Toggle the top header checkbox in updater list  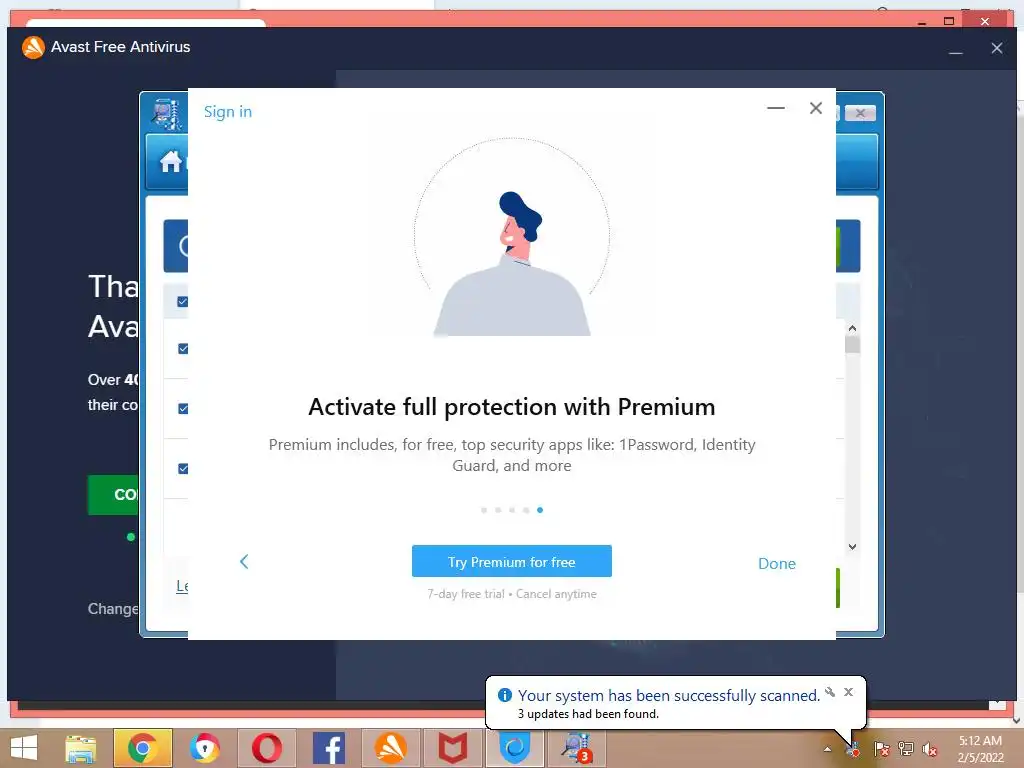pyautogui.click(x=183, y=302)
